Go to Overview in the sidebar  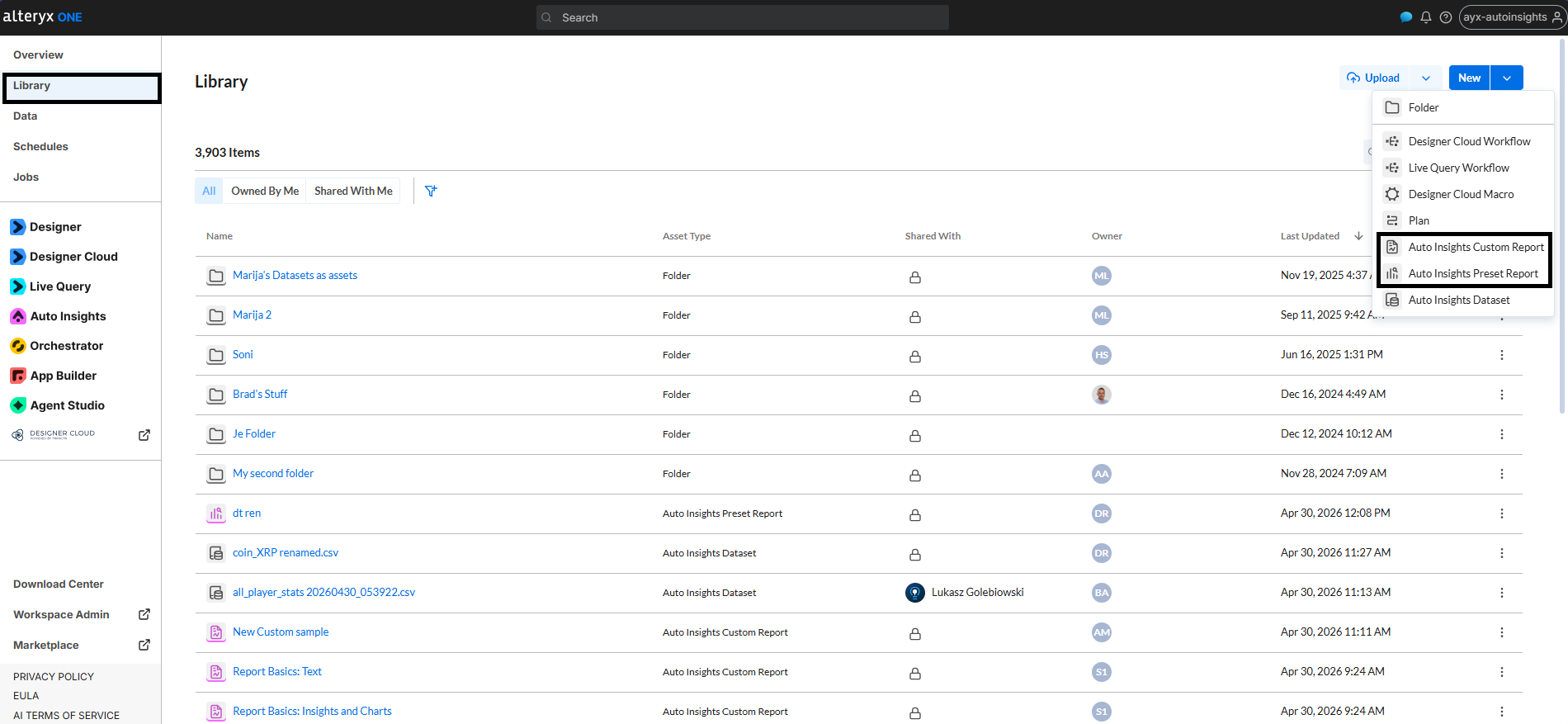38,55
